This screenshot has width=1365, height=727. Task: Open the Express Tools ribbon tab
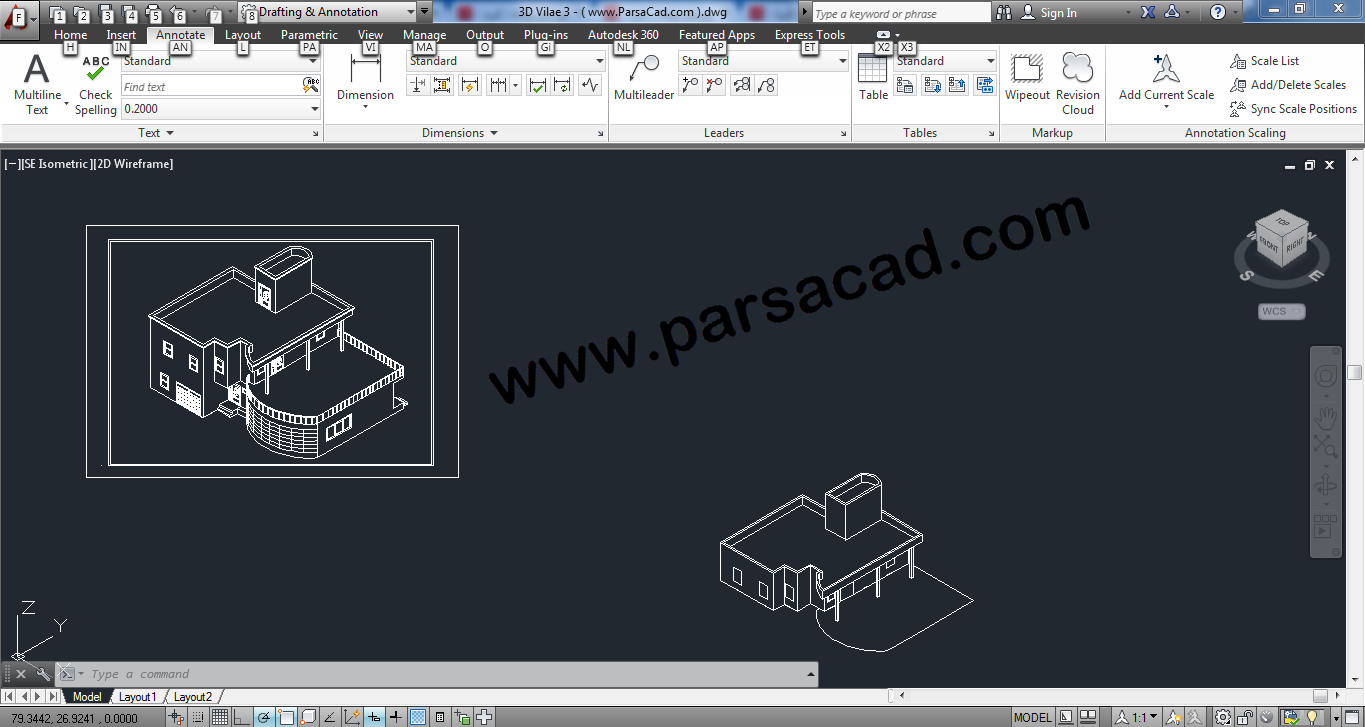pos(809,35)
